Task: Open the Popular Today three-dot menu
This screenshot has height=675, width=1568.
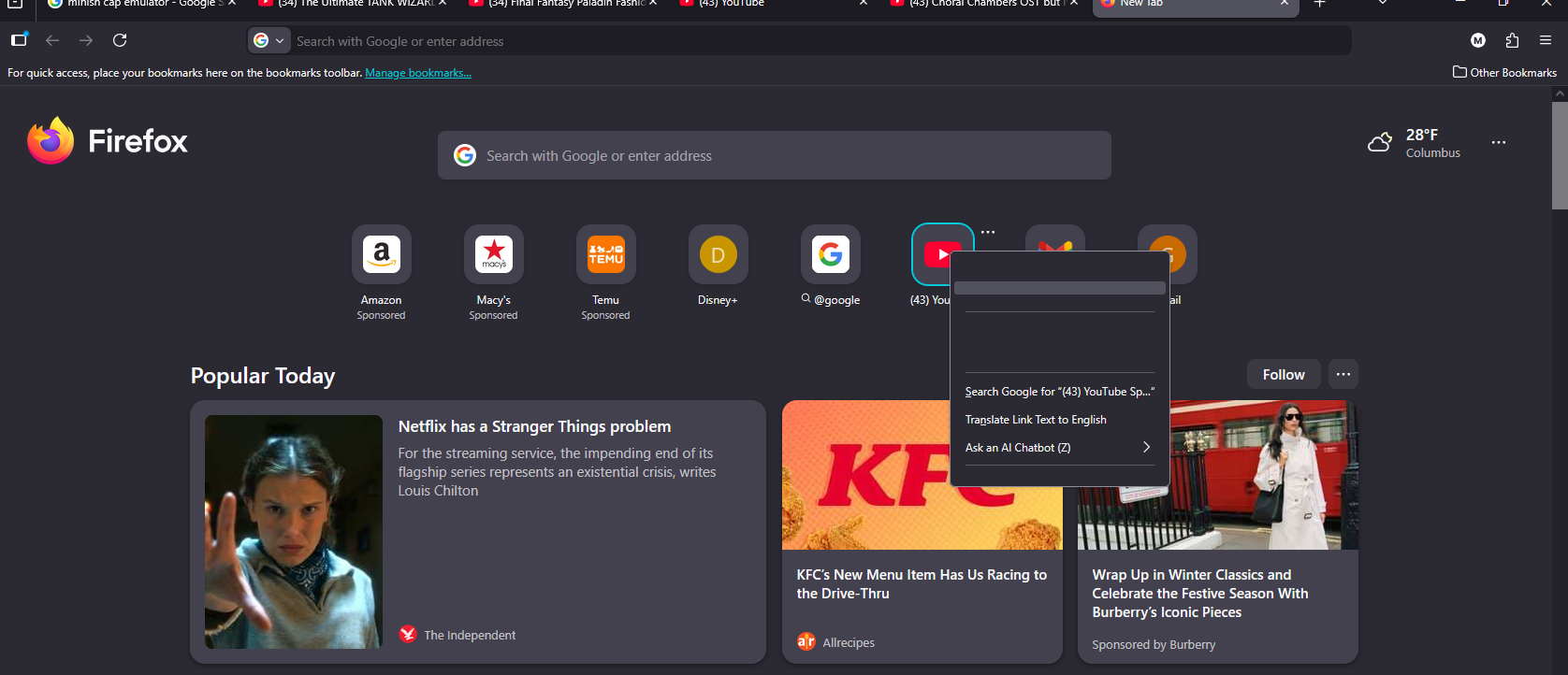Action: [1343, 374]
